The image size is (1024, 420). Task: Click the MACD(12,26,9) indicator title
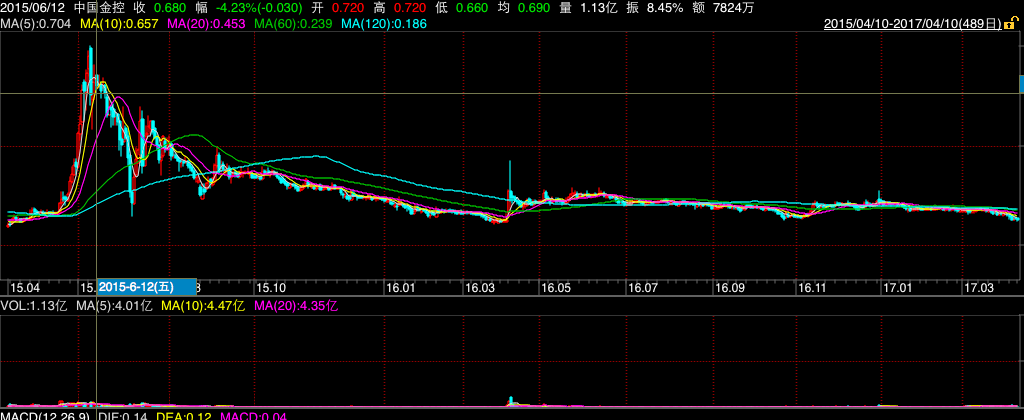(x=45, y=415)
